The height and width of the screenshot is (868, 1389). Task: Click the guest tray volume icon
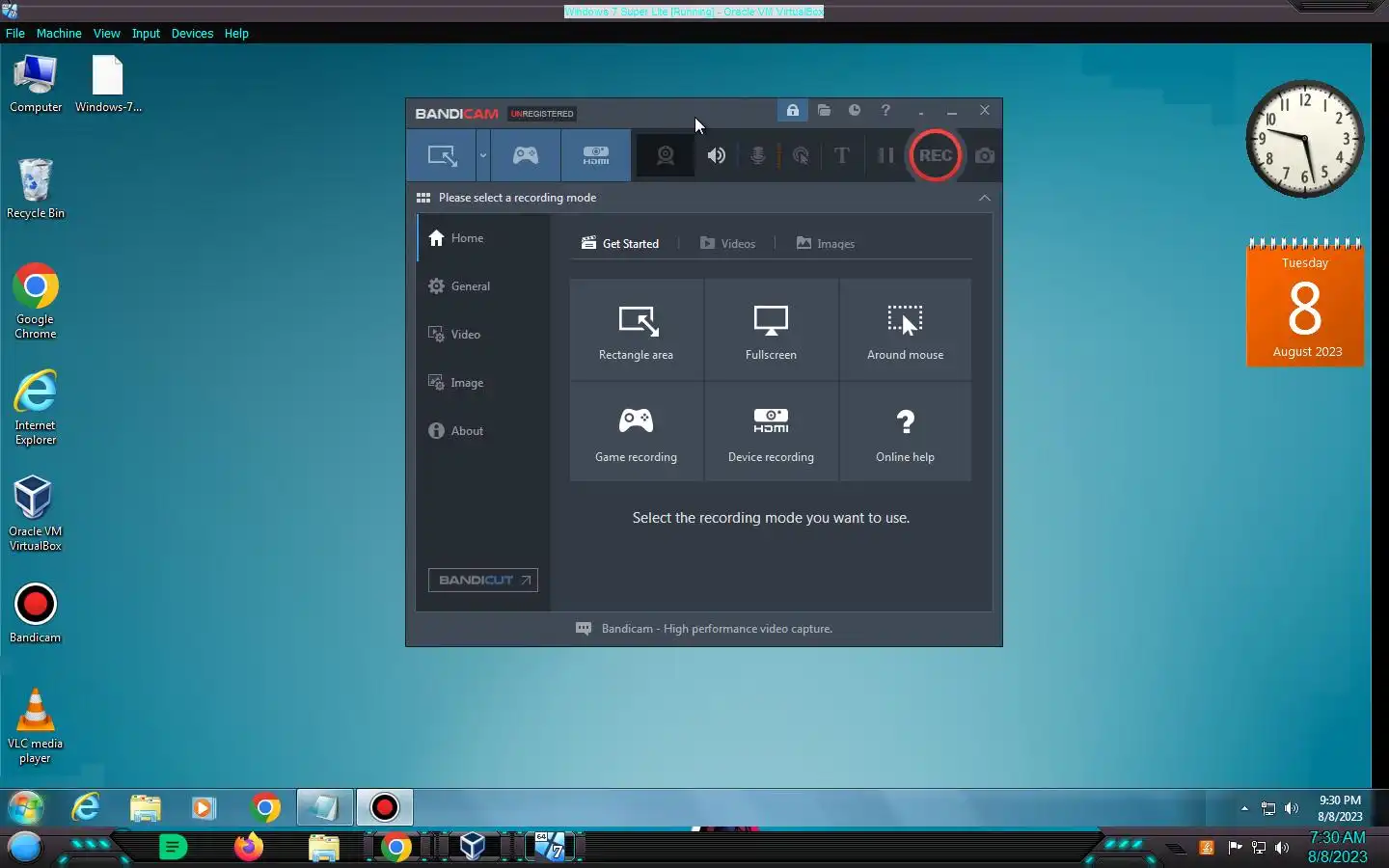pos(1292,808)
